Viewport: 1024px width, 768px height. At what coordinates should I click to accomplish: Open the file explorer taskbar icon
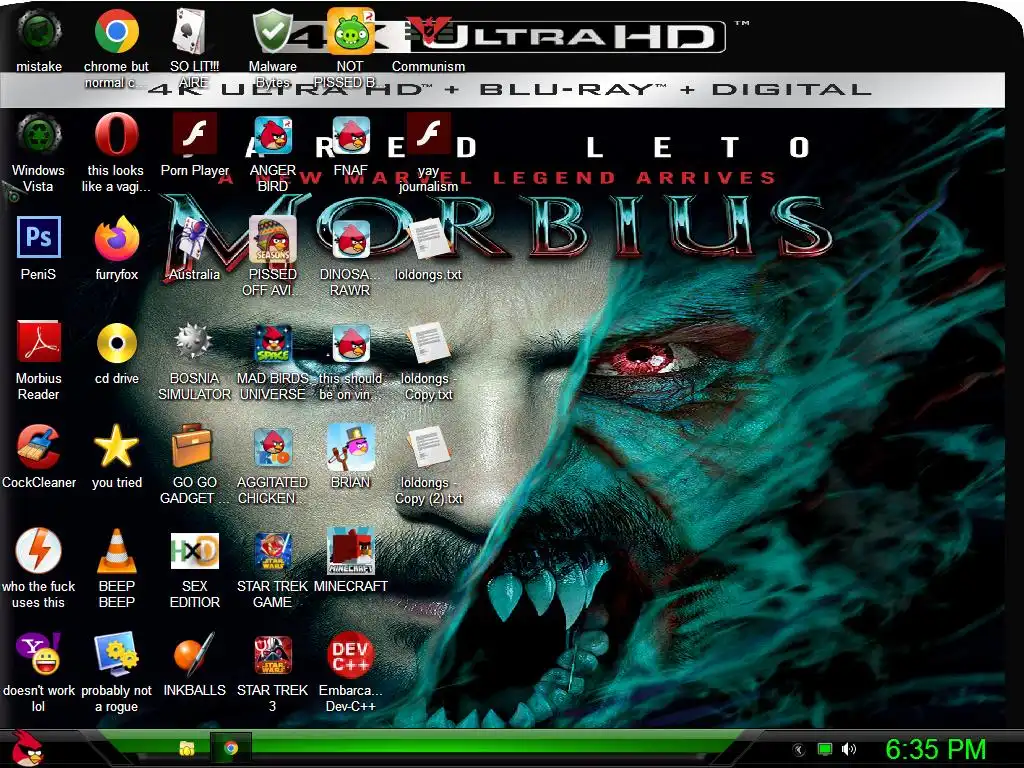[187, 748]
